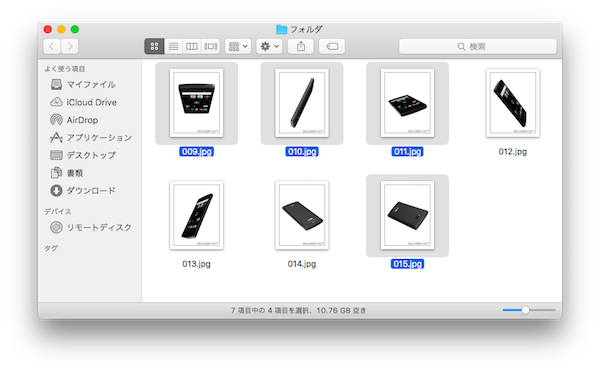Image resolution: width=600 pixels, height=373 pixels.
Task: Open the arrange-by grid dropdown
Action: (x=238, y=46)
